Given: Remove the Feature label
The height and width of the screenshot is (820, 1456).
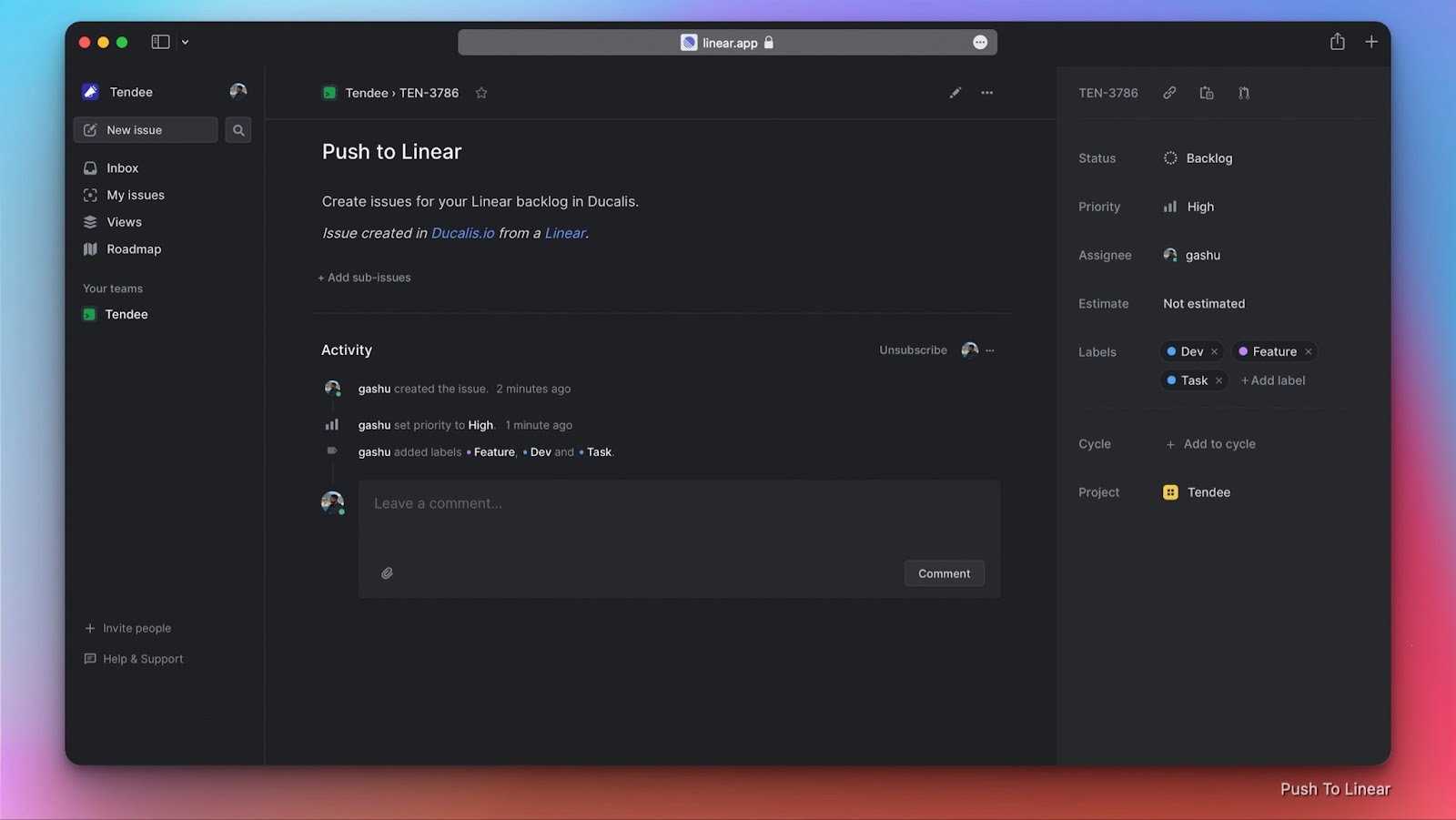Looking at the screenshot, I should coord(1309,352).
